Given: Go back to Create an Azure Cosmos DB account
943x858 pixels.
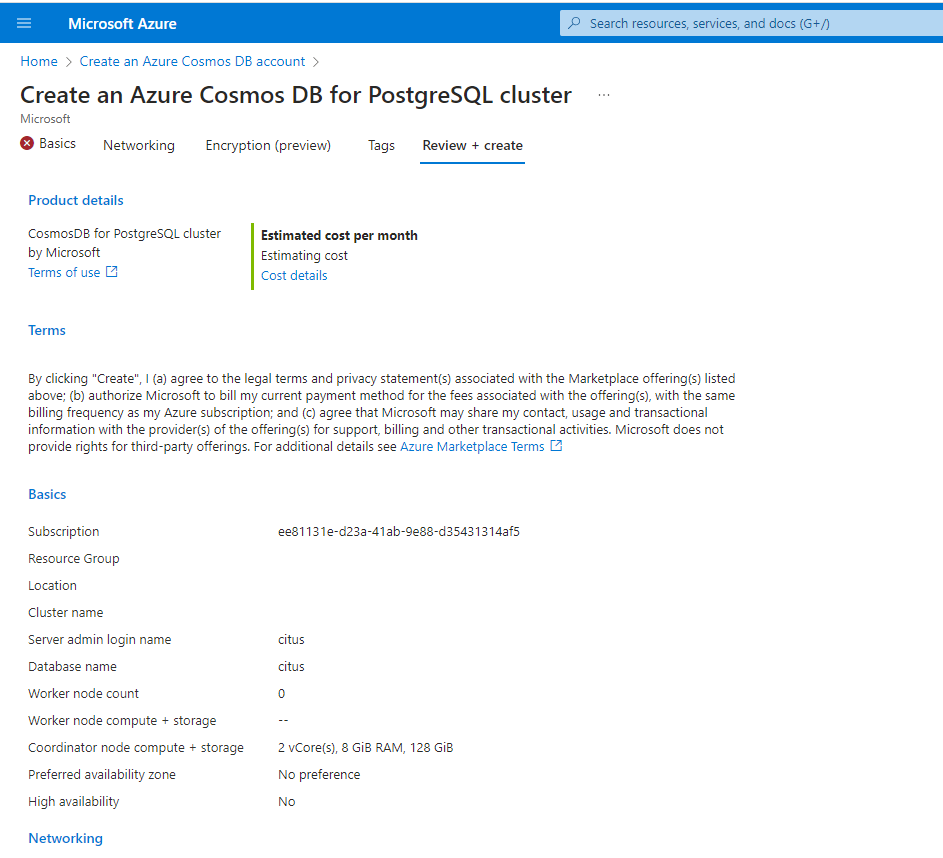Looking at the screenshot, I should [192, 62].
